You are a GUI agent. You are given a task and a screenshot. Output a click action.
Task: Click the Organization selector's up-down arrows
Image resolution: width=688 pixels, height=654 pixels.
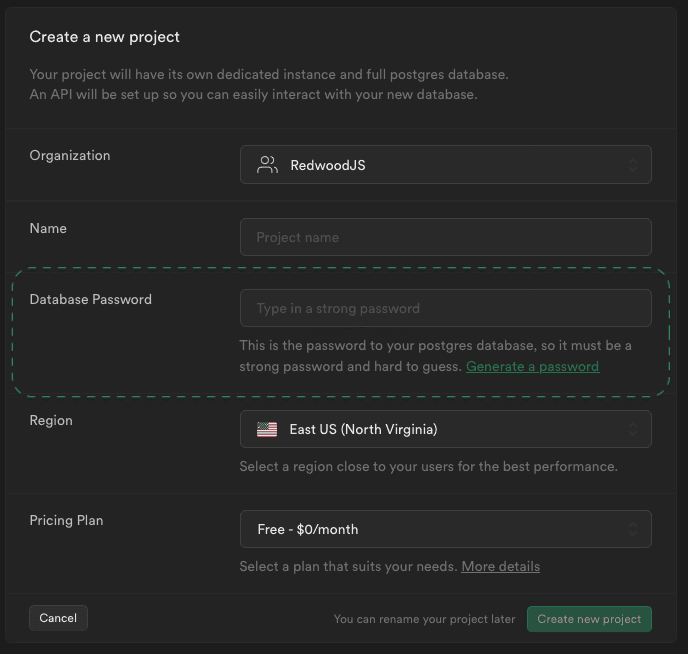coord(632,165)
